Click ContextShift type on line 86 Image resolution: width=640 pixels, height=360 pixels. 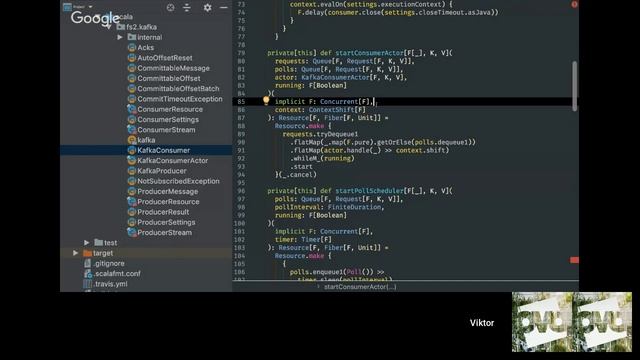[x=331, y=110]
